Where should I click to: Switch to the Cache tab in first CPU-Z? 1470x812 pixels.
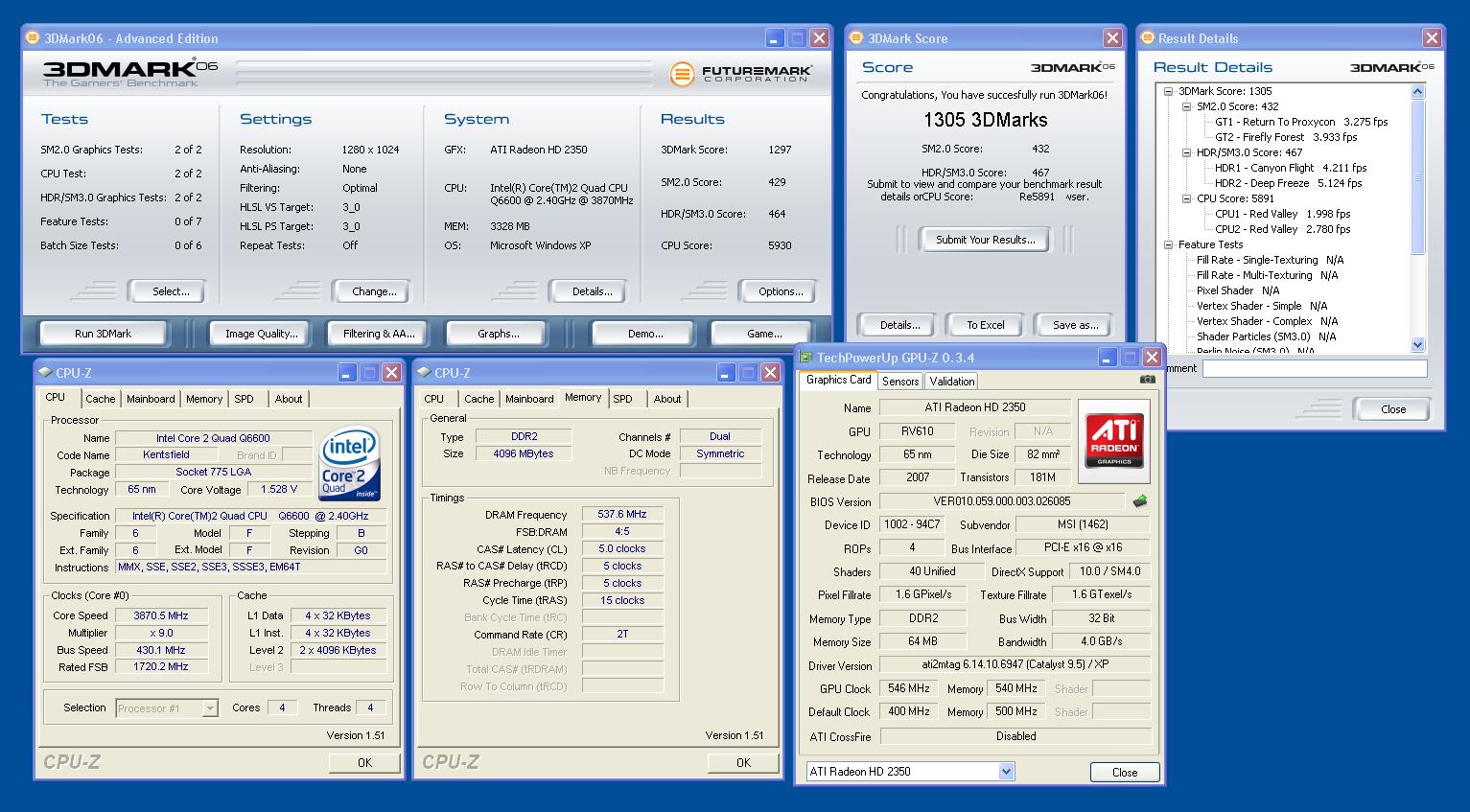(x=100, y=399)
